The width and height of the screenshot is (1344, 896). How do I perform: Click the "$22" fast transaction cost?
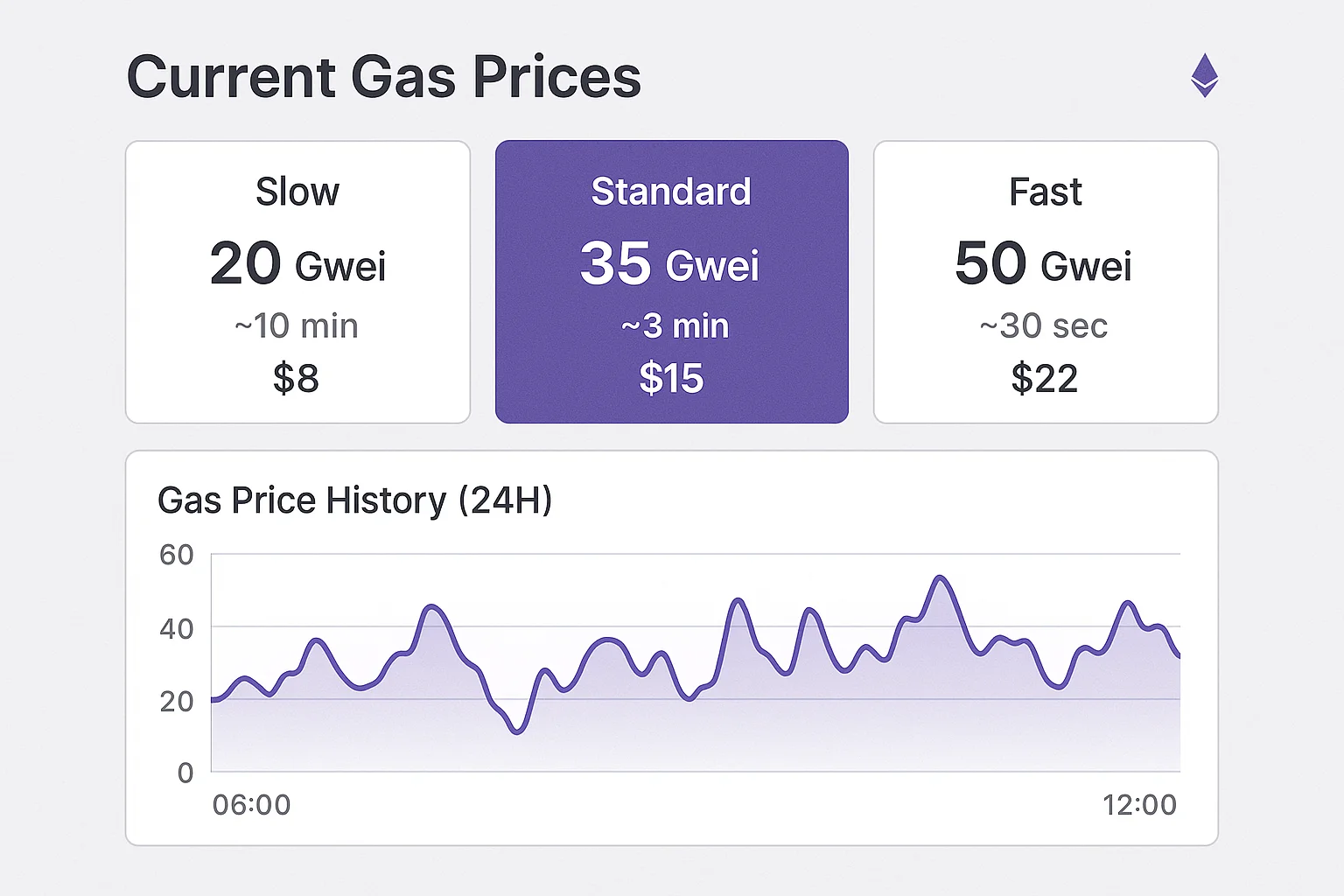[1044, 379]
